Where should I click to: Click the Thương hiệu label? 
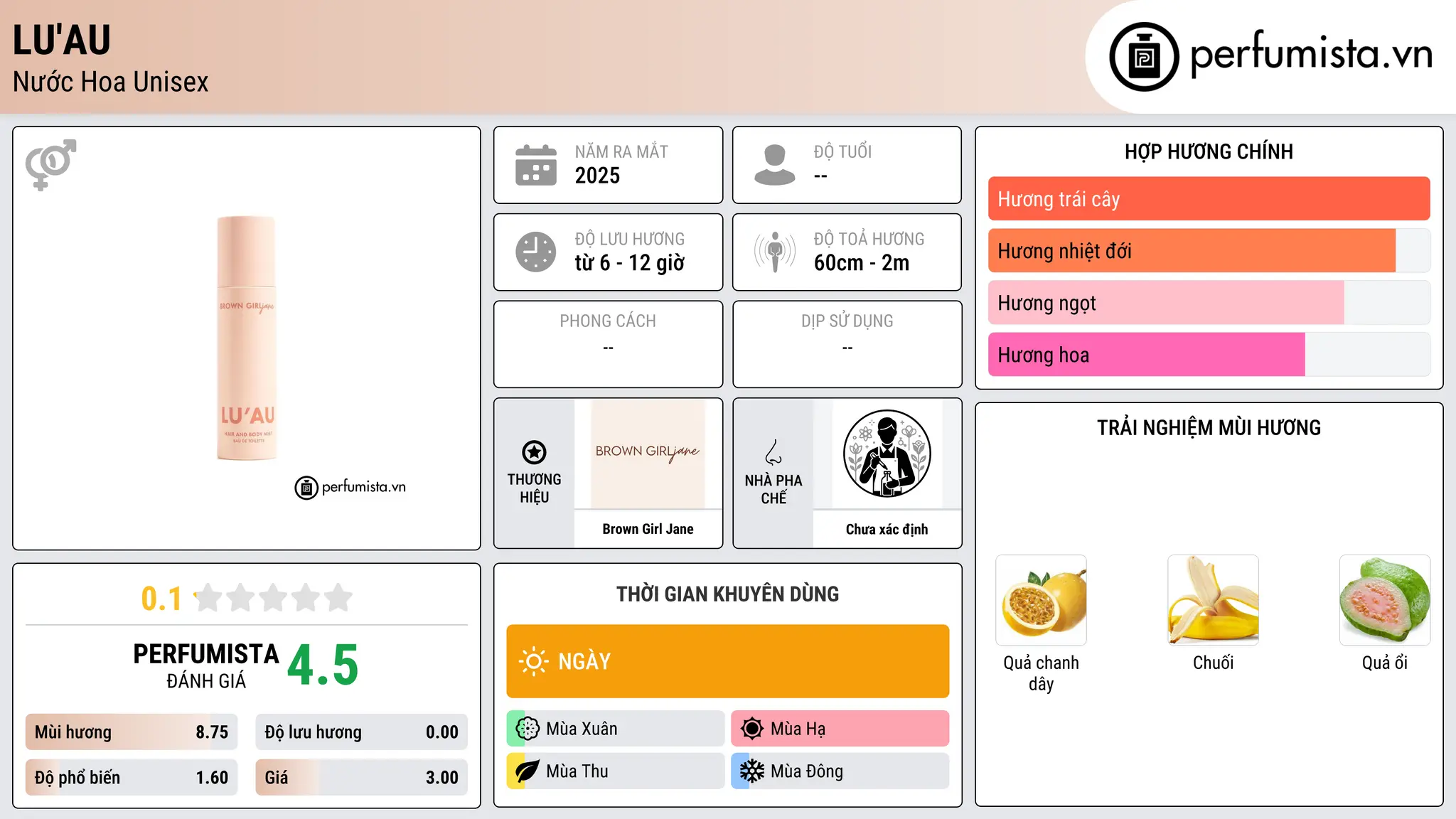[x=534, y=488]
